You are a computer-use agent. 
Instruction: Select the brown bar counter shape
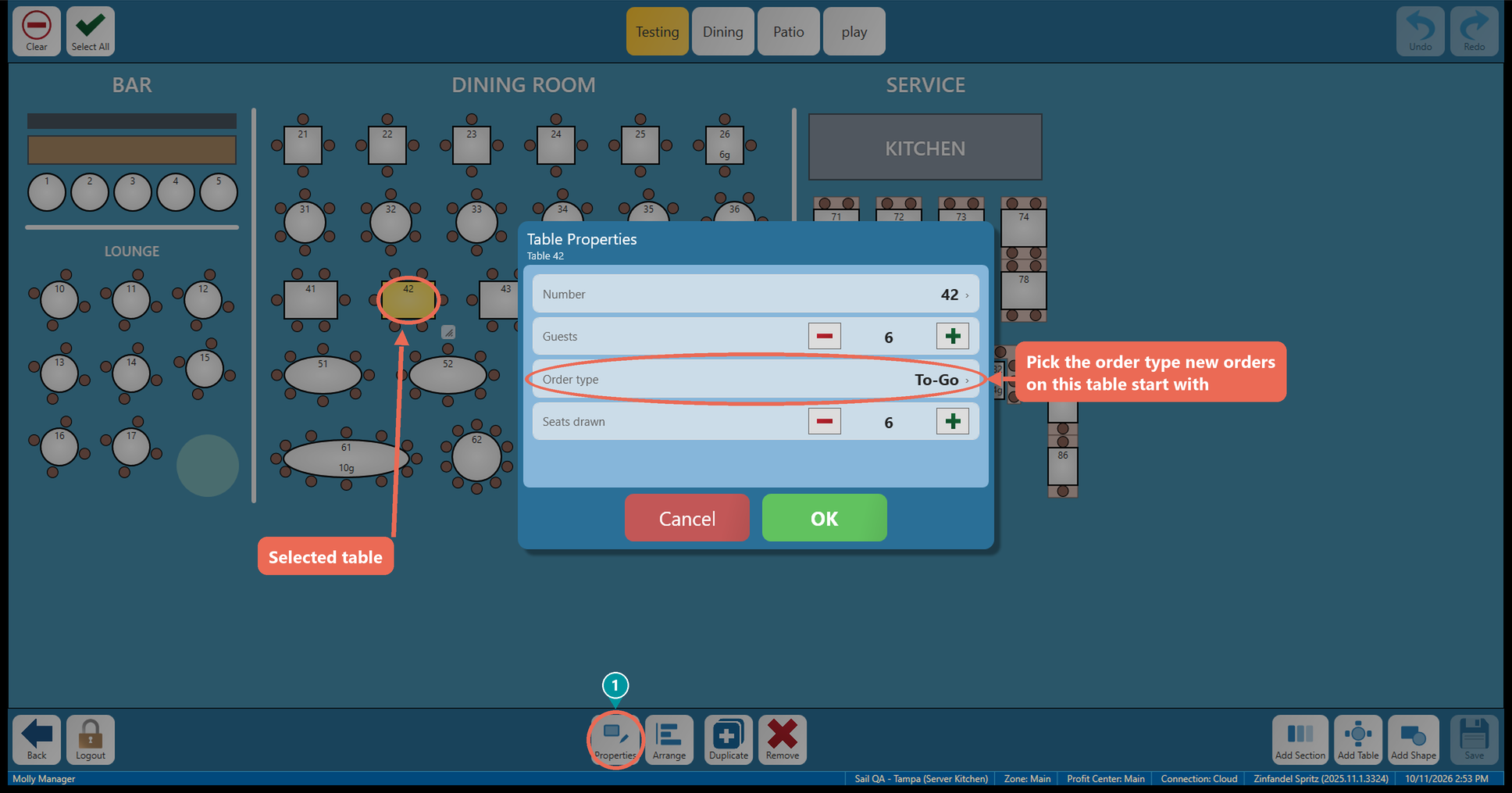coord(132,150)
